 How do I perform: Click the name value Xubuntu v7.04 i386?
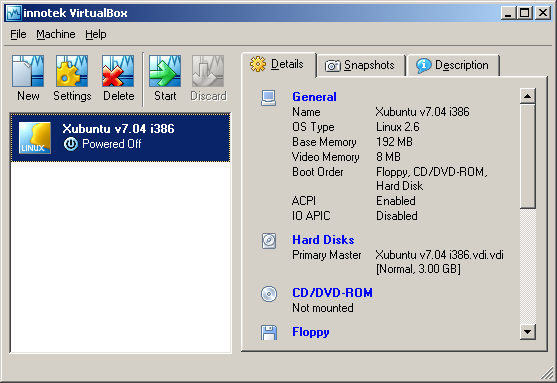coord(422,112)
